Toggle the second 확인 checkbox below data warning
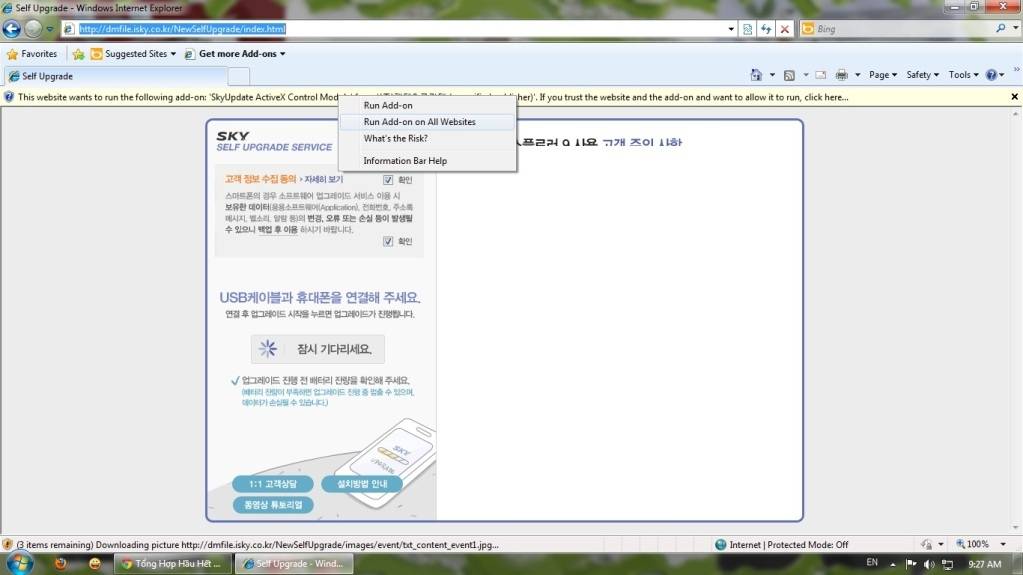 click(388, 241)
